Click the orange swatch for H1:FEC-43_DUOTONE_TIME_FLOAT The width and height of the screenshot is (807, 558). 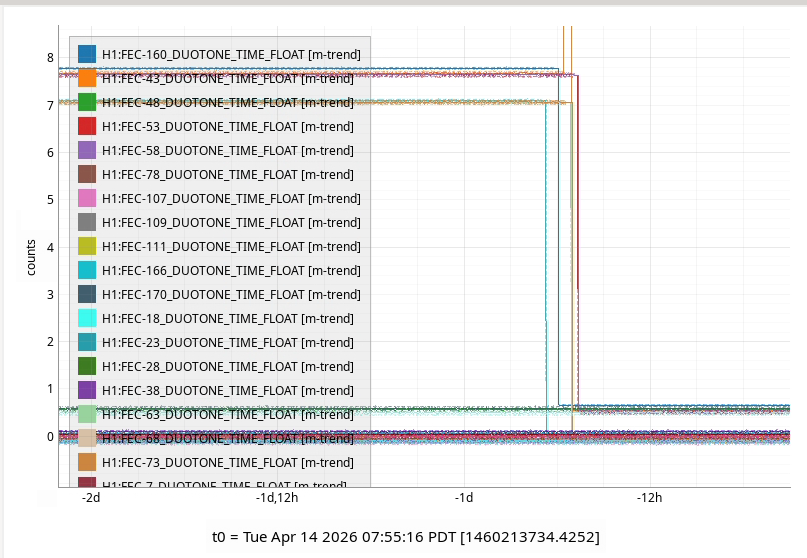click(x=87, y=78)
